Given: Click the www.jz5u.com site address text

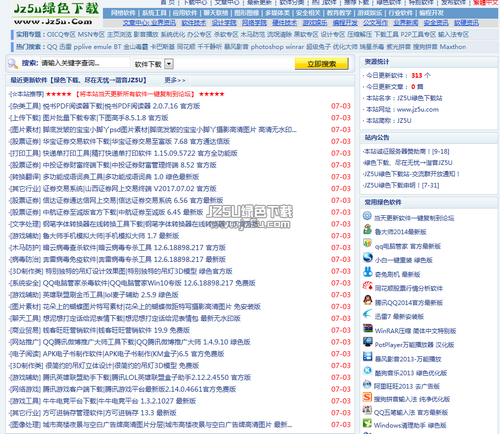Looking at the screenshot, I should click(x=418, y=109).
